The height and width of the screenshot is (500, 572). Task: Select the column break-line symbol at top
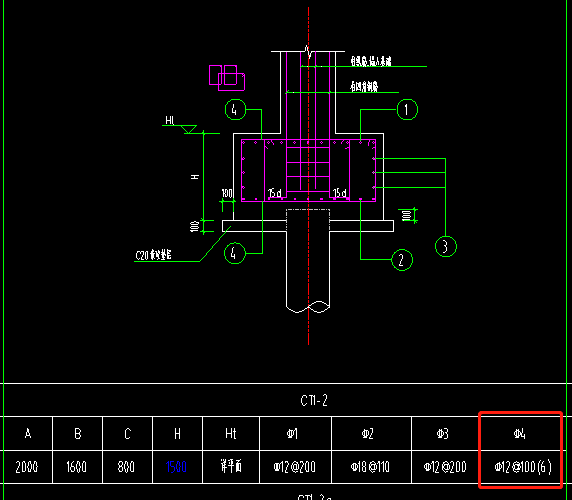pyautogui.click(x=309, y=51)
